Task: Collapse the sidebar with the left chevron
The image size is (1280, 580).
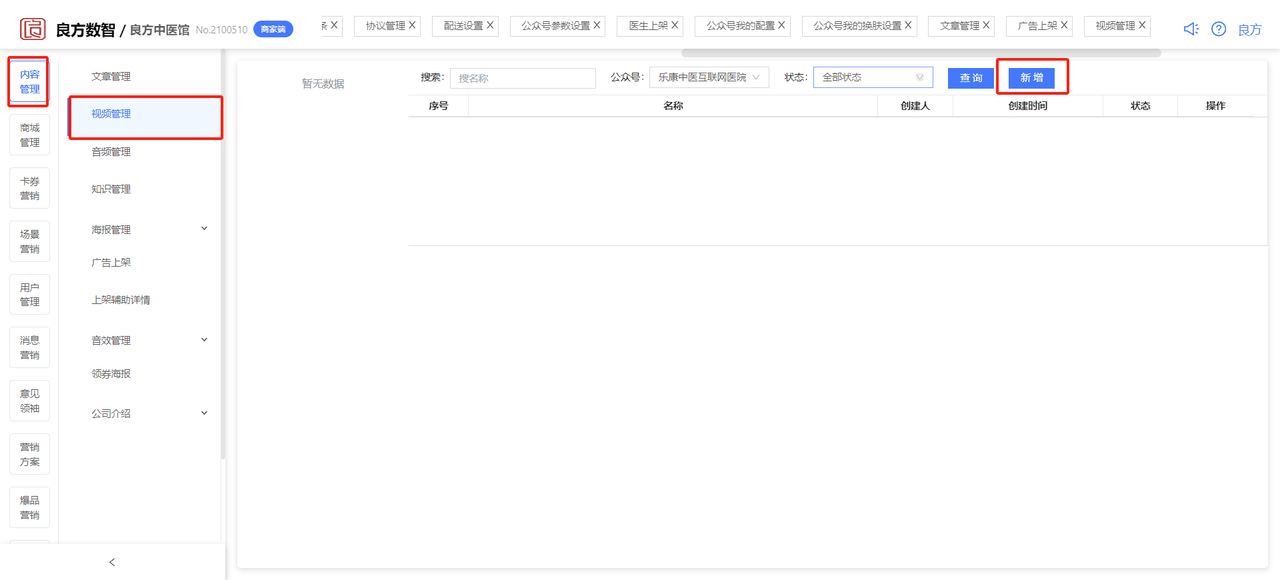Action: coord(112,562)
